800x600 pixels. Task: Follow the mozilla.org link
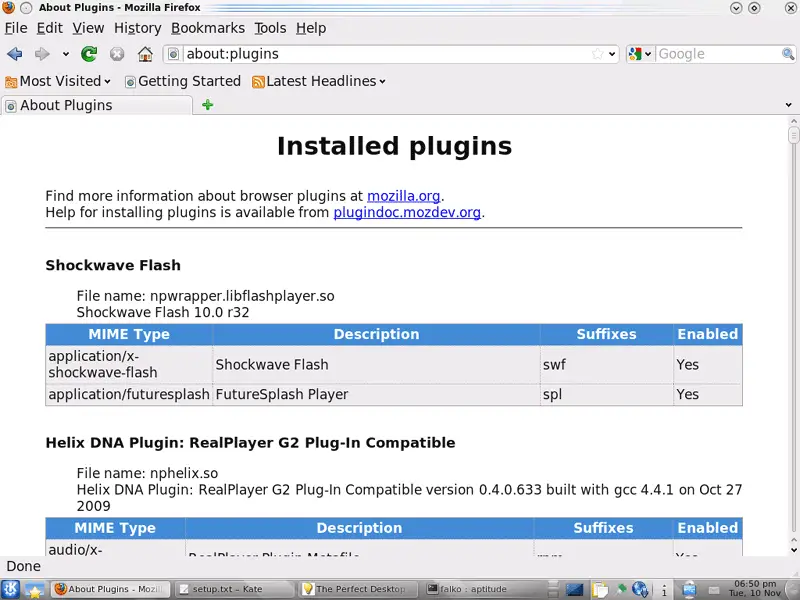click(x=403, y=196)
